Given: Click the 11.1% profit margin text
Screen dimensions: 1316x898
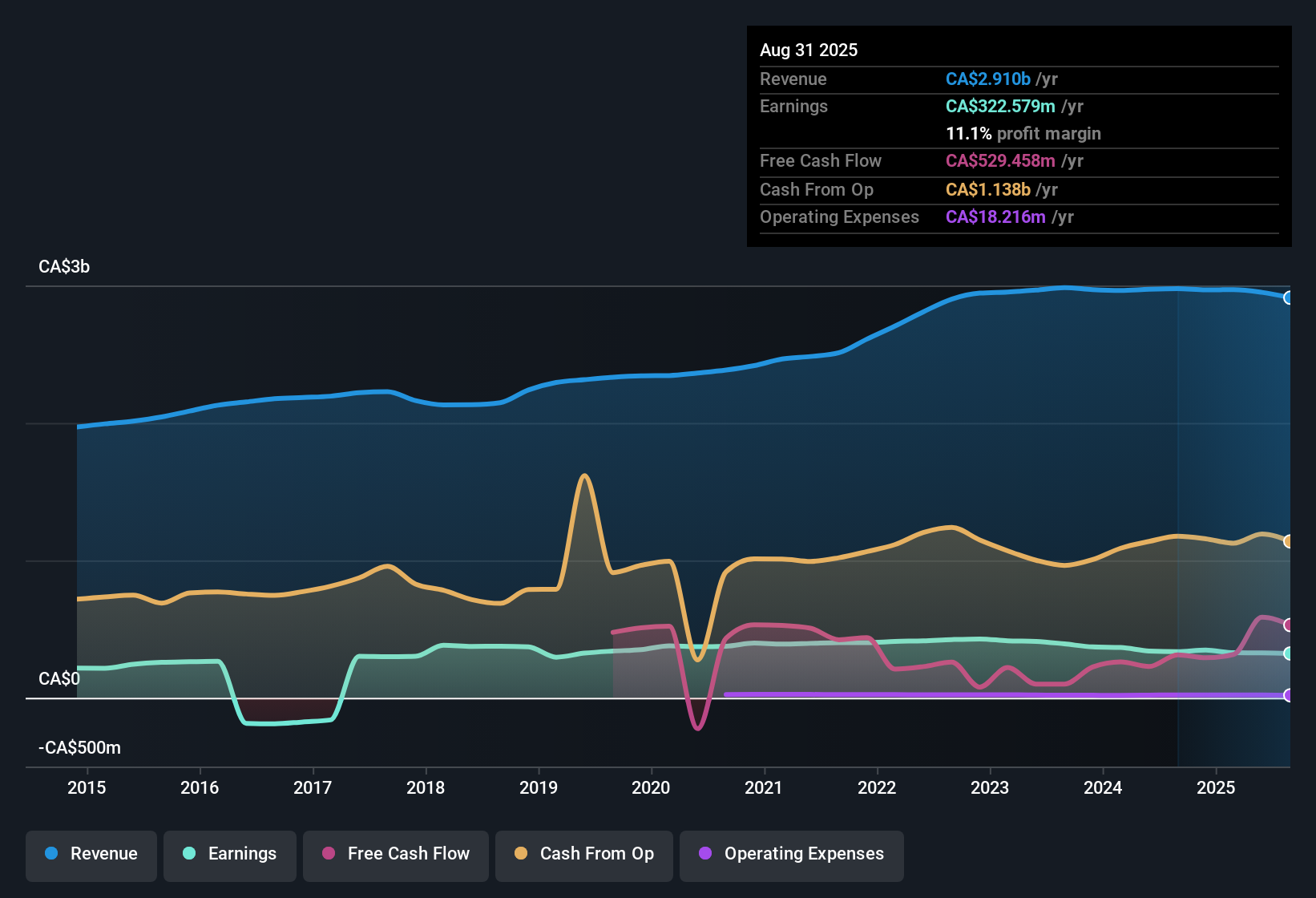Looking at the screenshot, I should 1023,133.
